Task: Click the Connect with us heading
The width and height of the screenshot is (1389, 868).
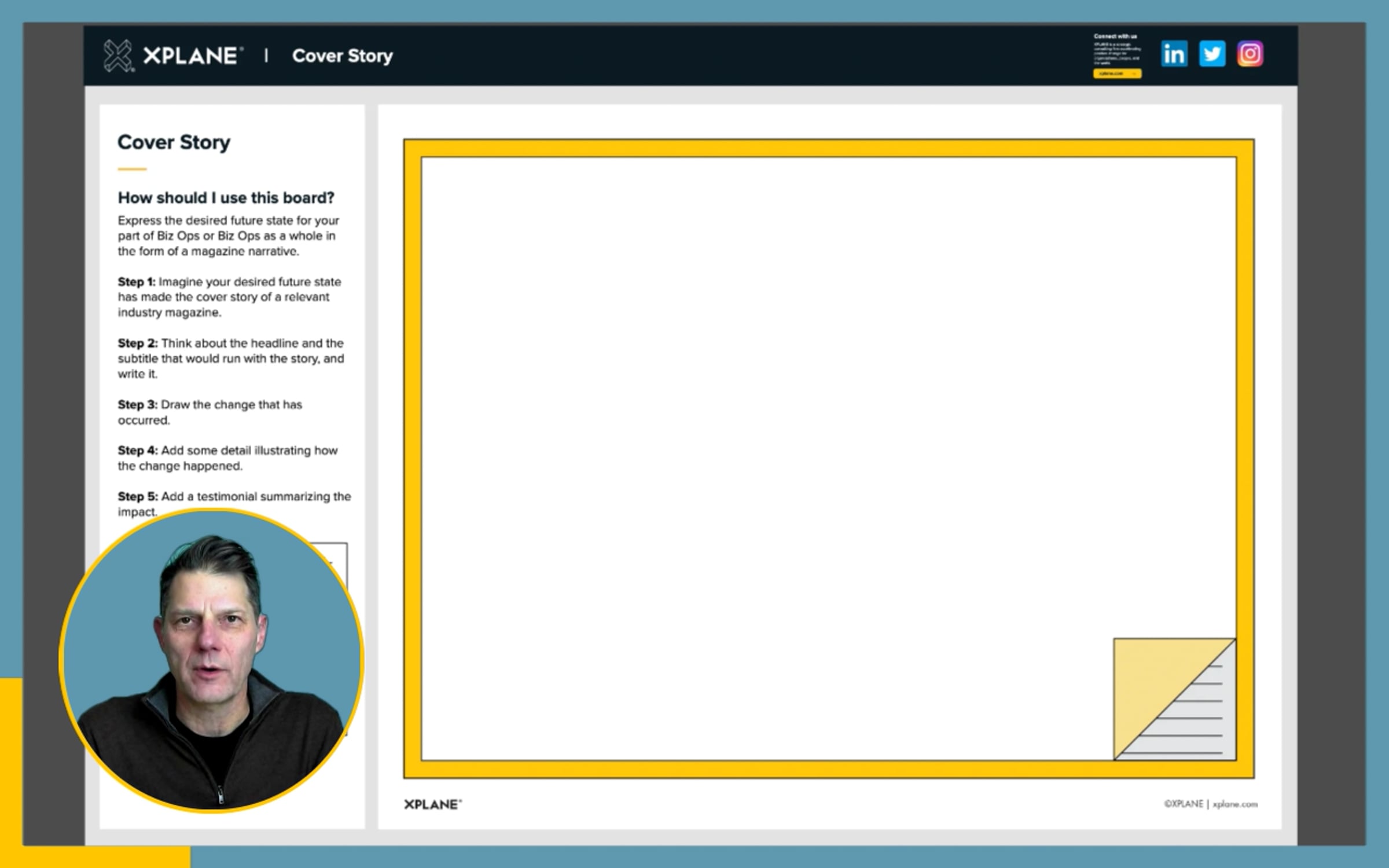Action: pyautogui.click(x=1115, y=36)
